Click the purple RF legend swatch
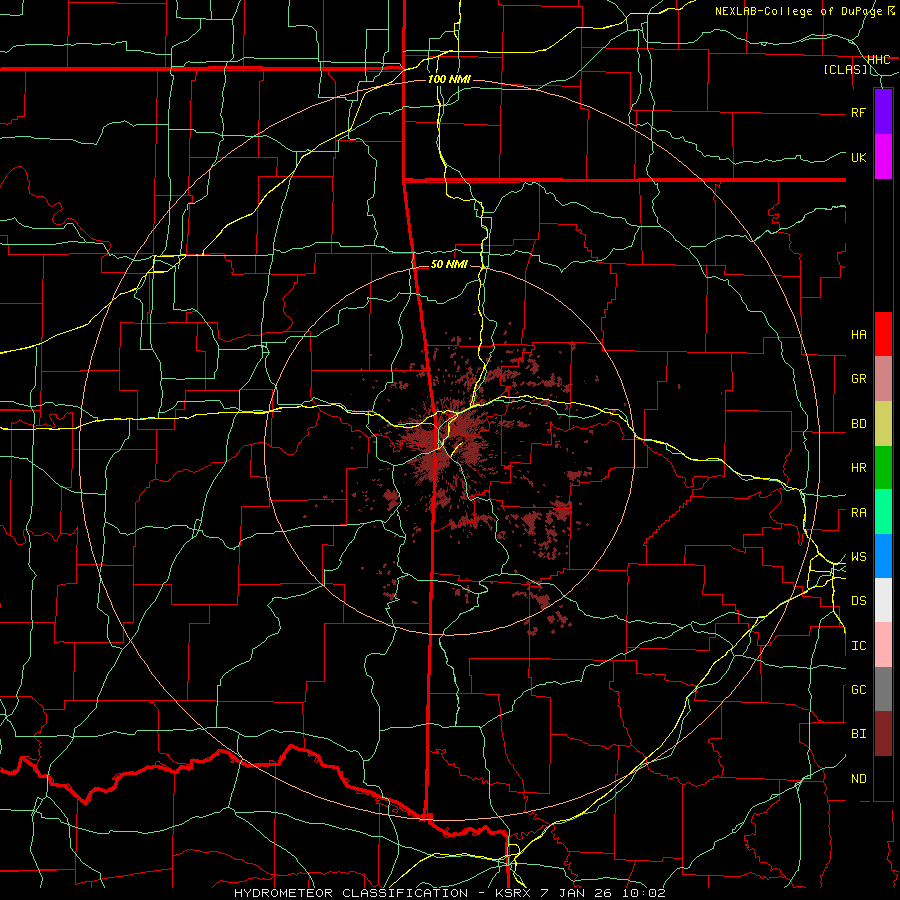 883,112
